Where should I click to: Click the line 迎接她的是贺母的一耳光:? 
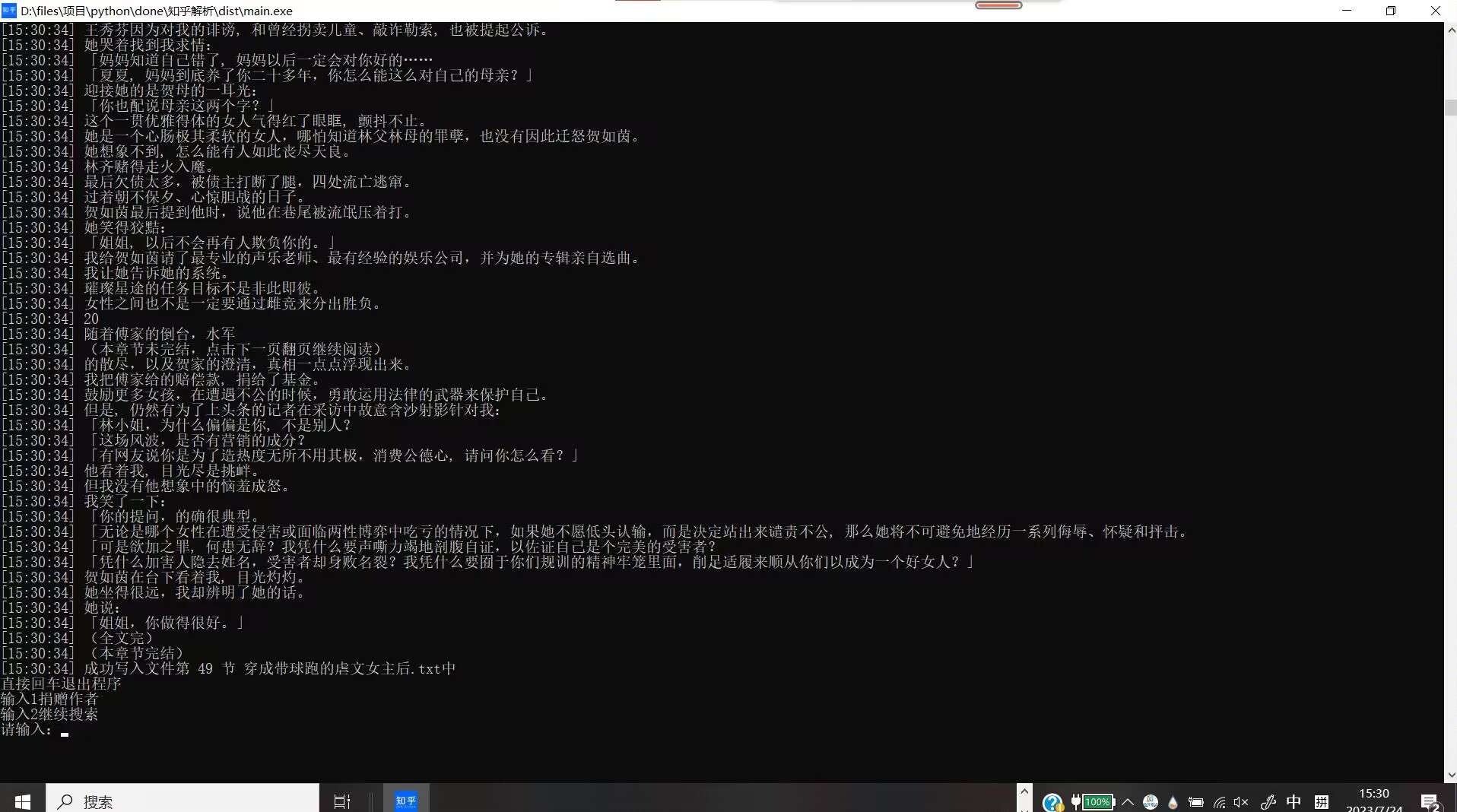[129, 90]
